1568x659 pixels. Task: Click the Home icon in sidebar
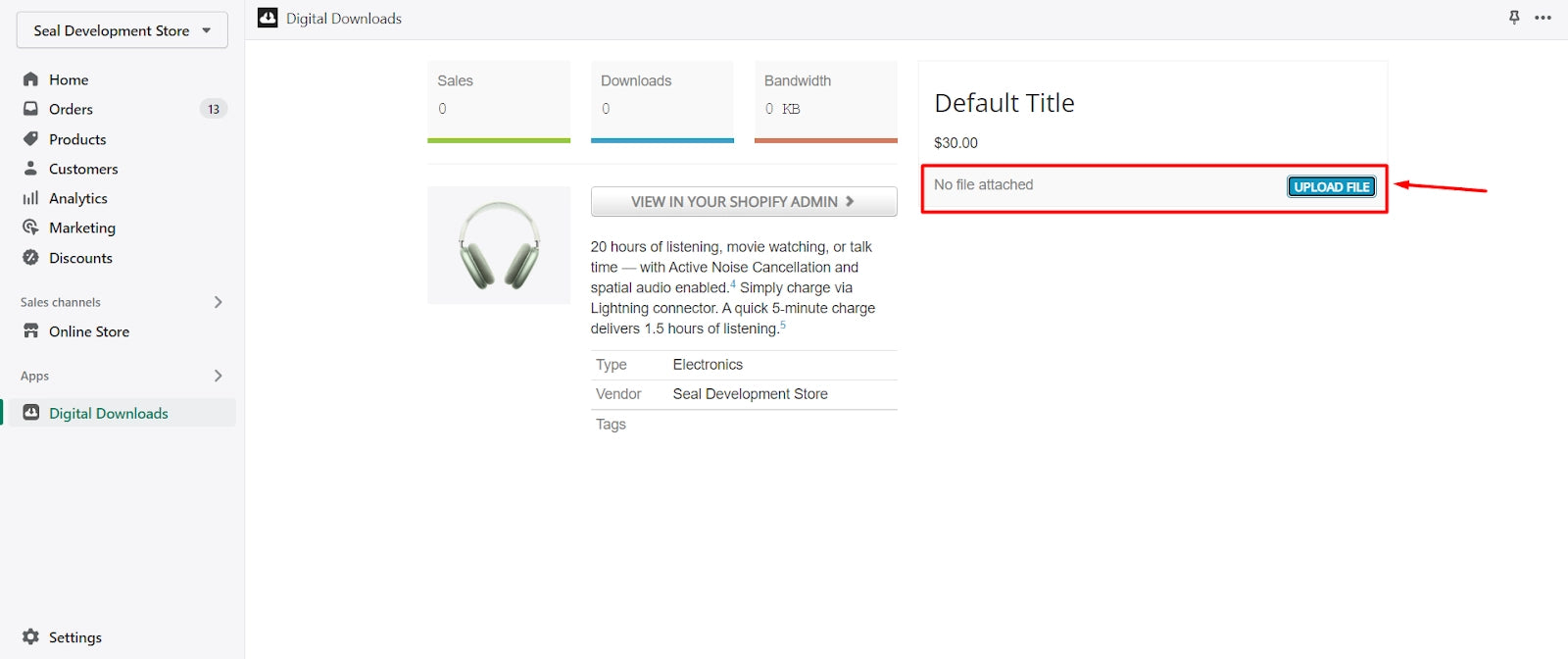click(30, 79)
